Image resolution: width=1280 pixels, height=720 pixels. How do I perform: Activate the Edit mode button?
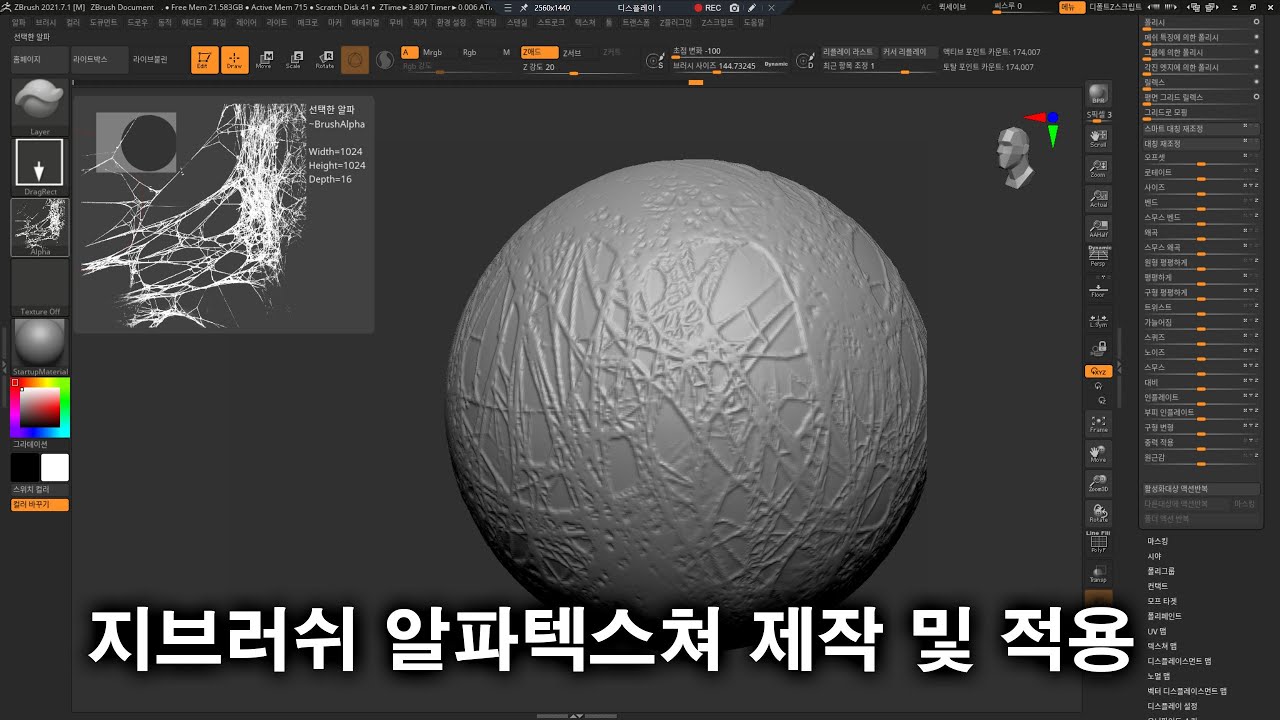205,60
